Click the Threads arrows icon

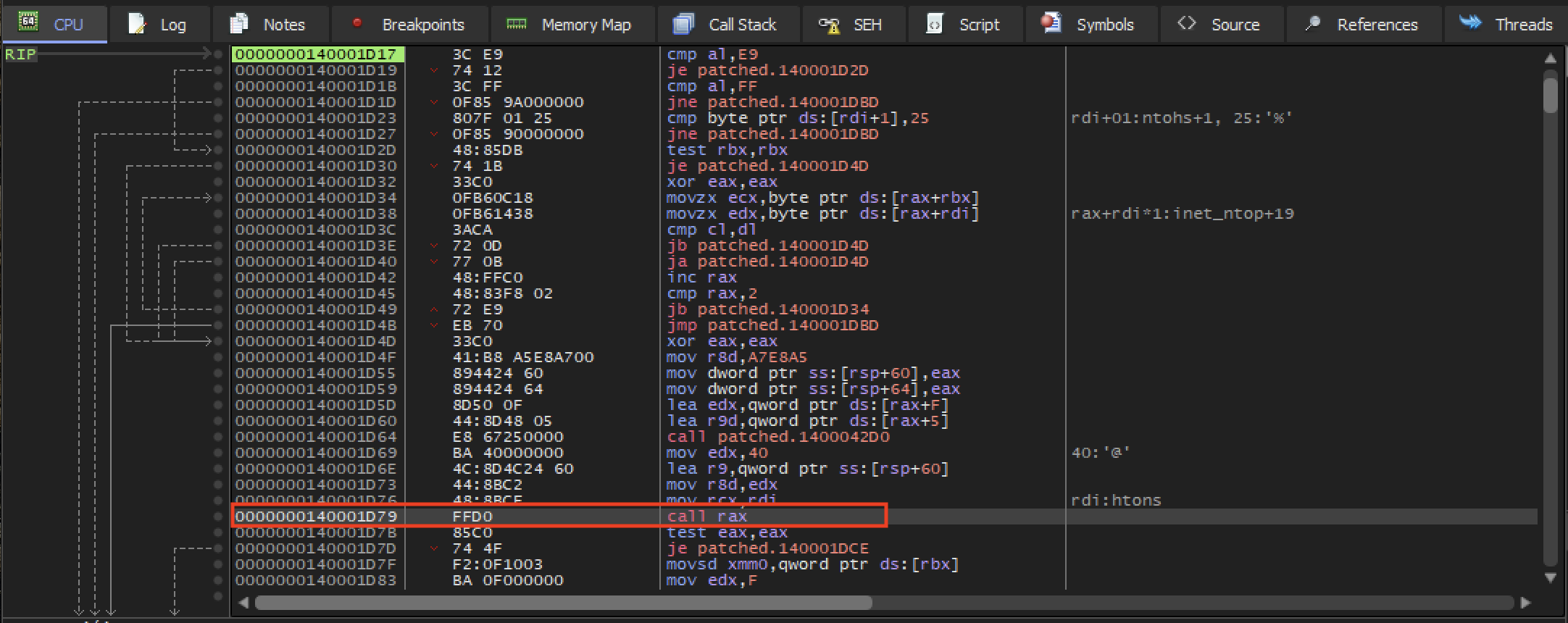click(1470, 22)
